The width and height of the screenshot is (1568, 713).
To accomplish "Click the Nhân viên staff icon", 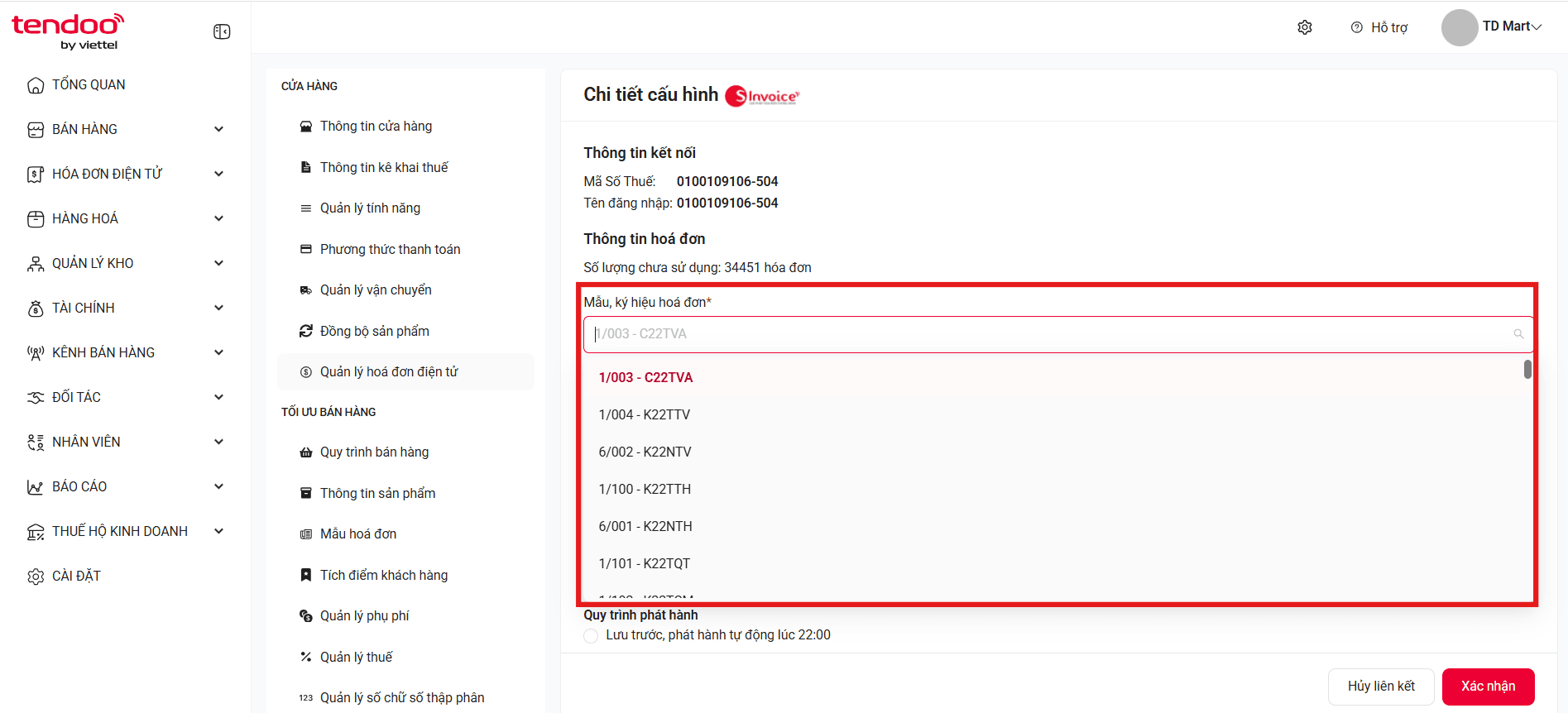I will pyautogui.click(x=36, y=443).
